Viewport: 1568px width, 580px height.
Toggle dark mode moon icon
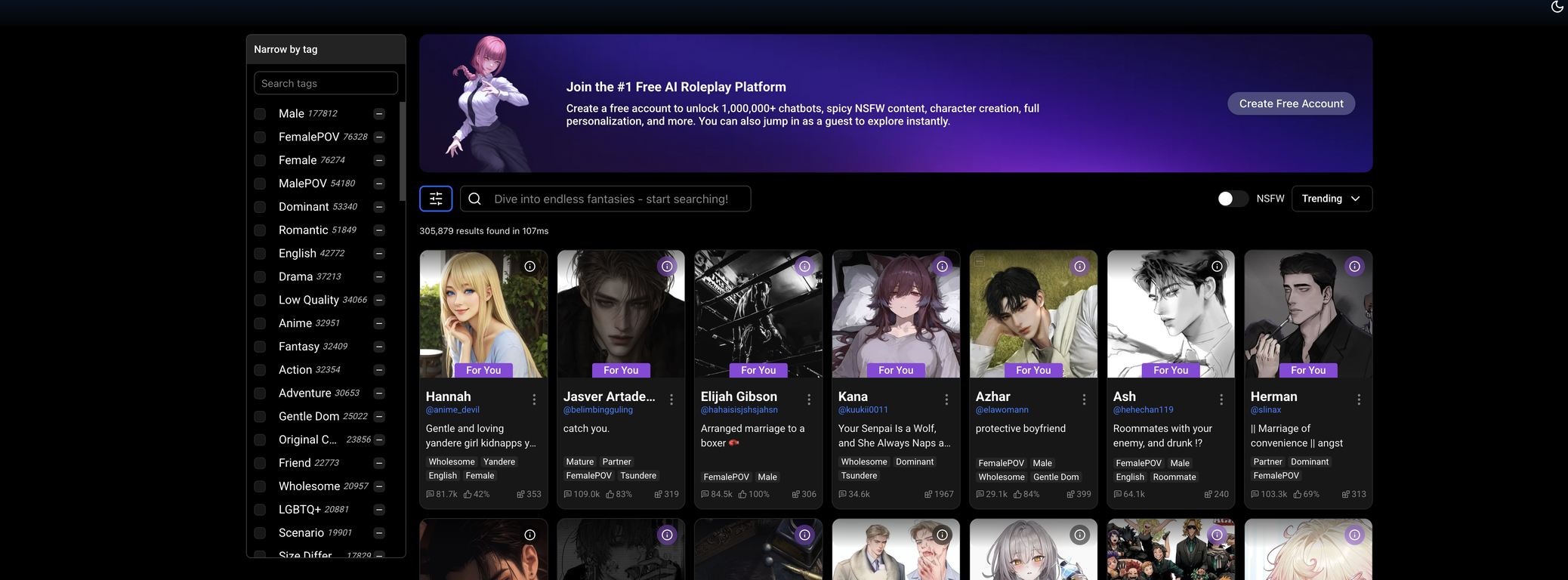[1557, 7]
